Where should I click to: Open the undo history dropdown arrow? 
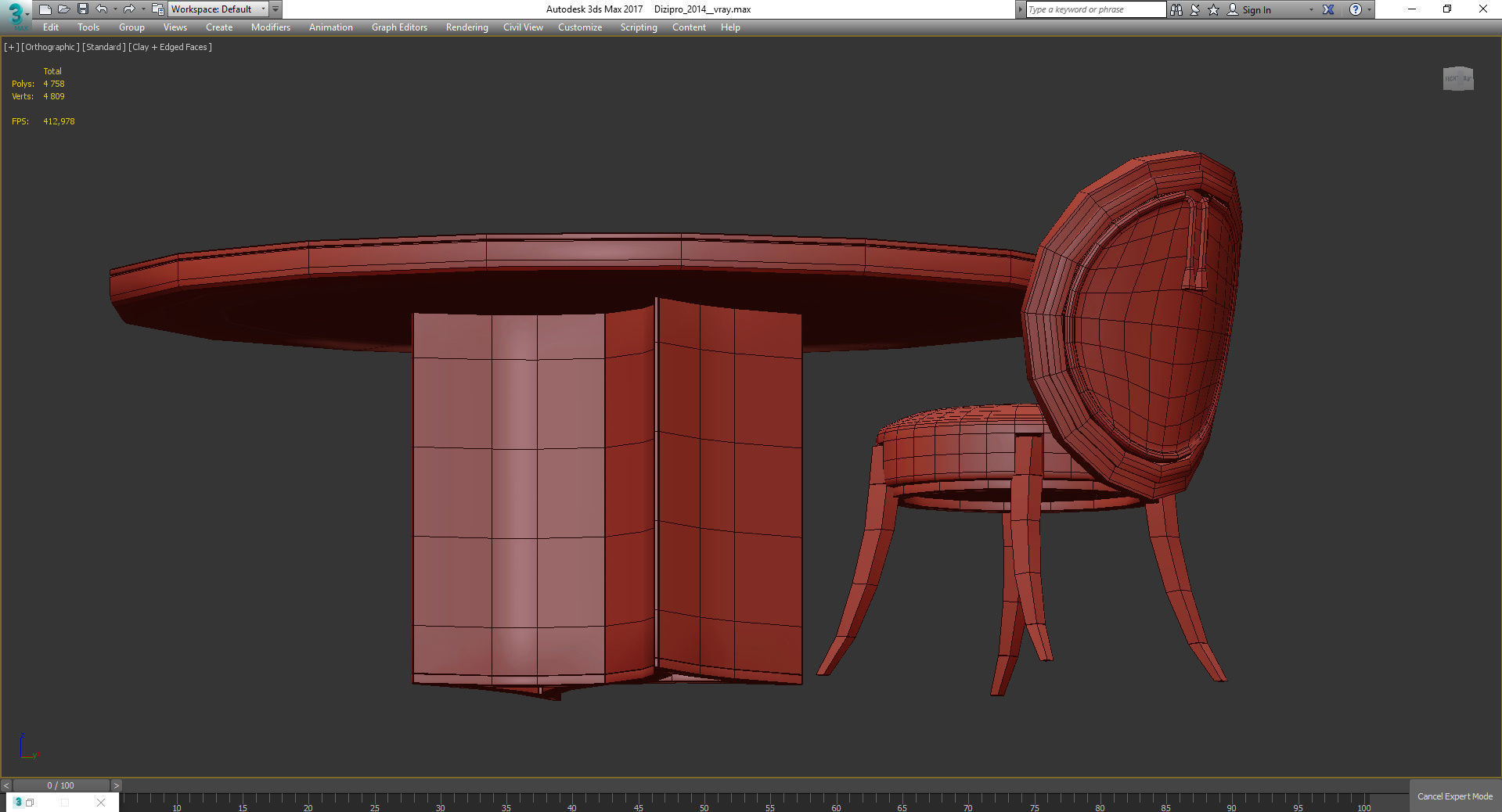pyautogui.click(x=115, y=9)
